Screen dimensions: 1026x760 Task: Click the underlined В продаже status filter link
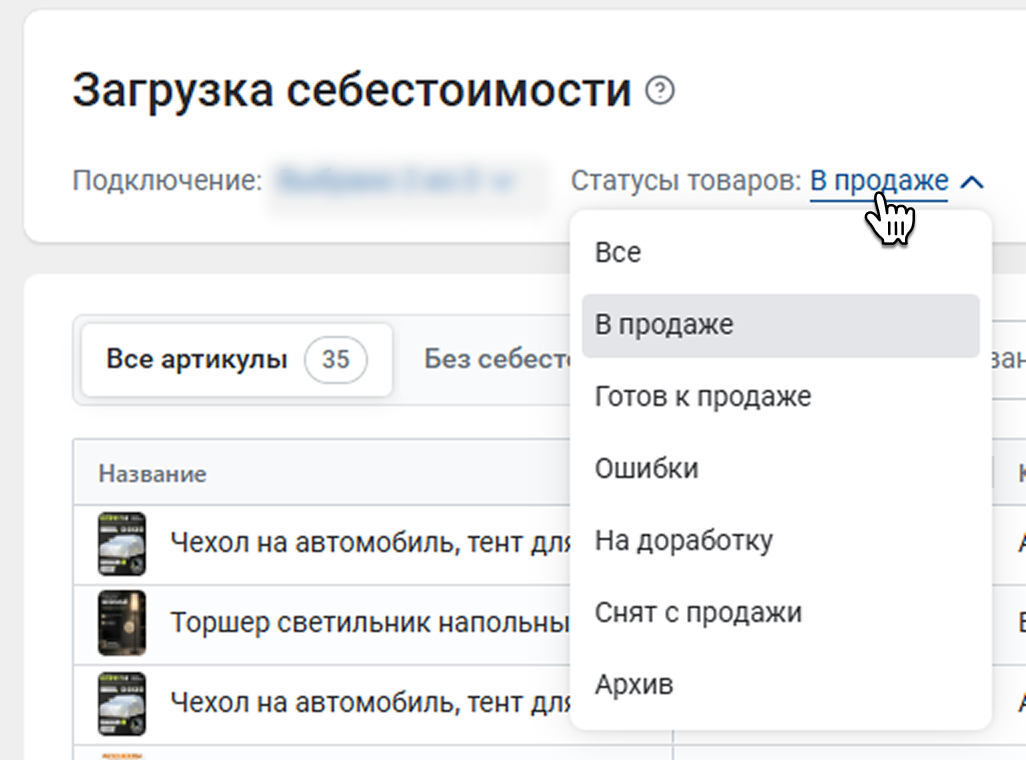click(x=878, y=182)
